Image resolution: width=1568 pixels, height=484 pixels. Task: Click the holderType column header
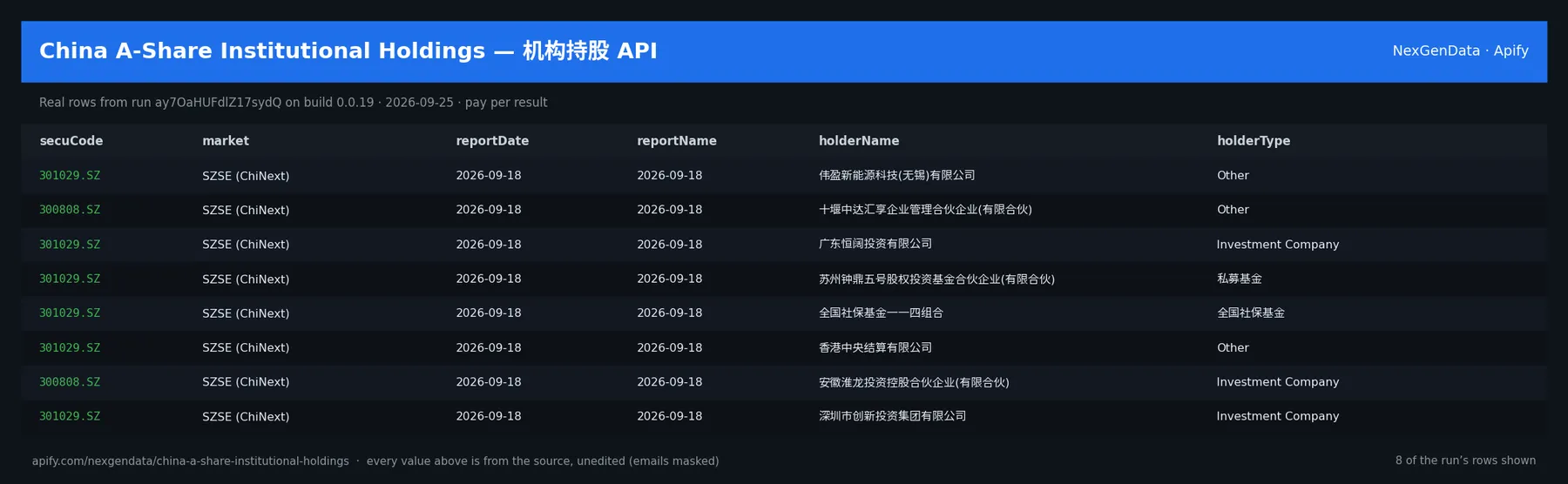1254,141
